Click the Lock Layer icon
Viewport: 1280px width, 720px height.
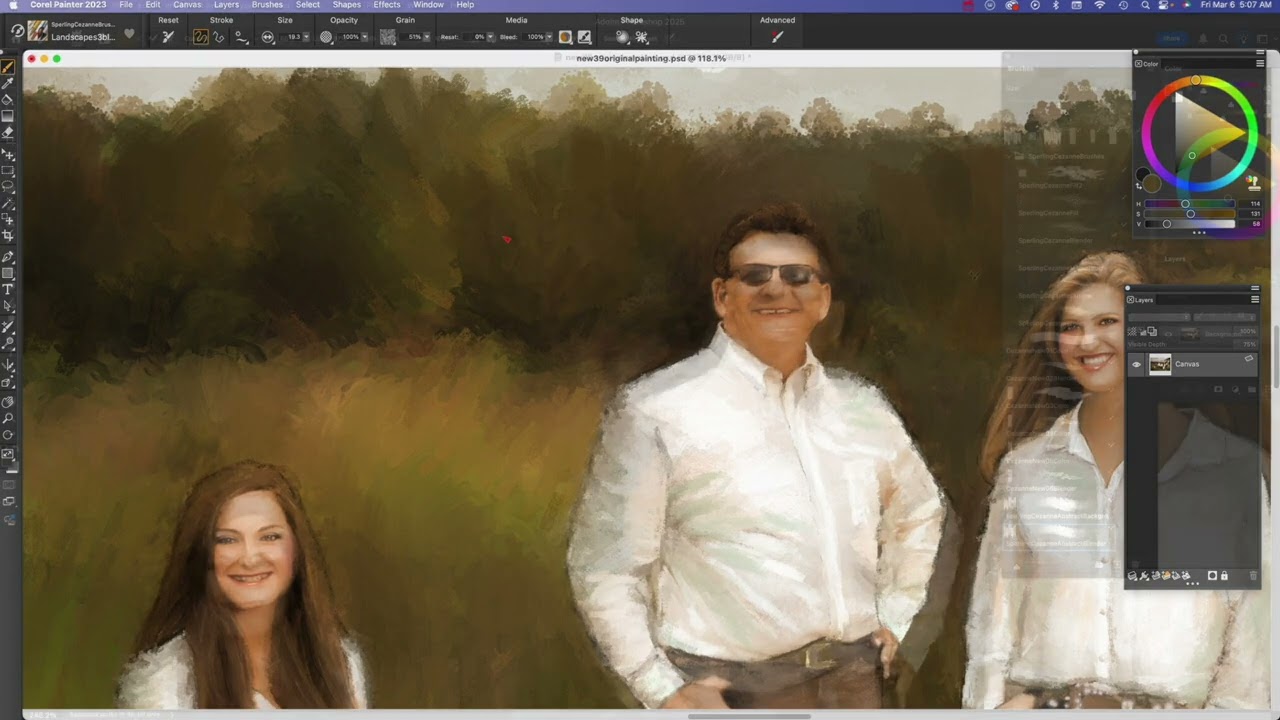tap(1224, 576)
